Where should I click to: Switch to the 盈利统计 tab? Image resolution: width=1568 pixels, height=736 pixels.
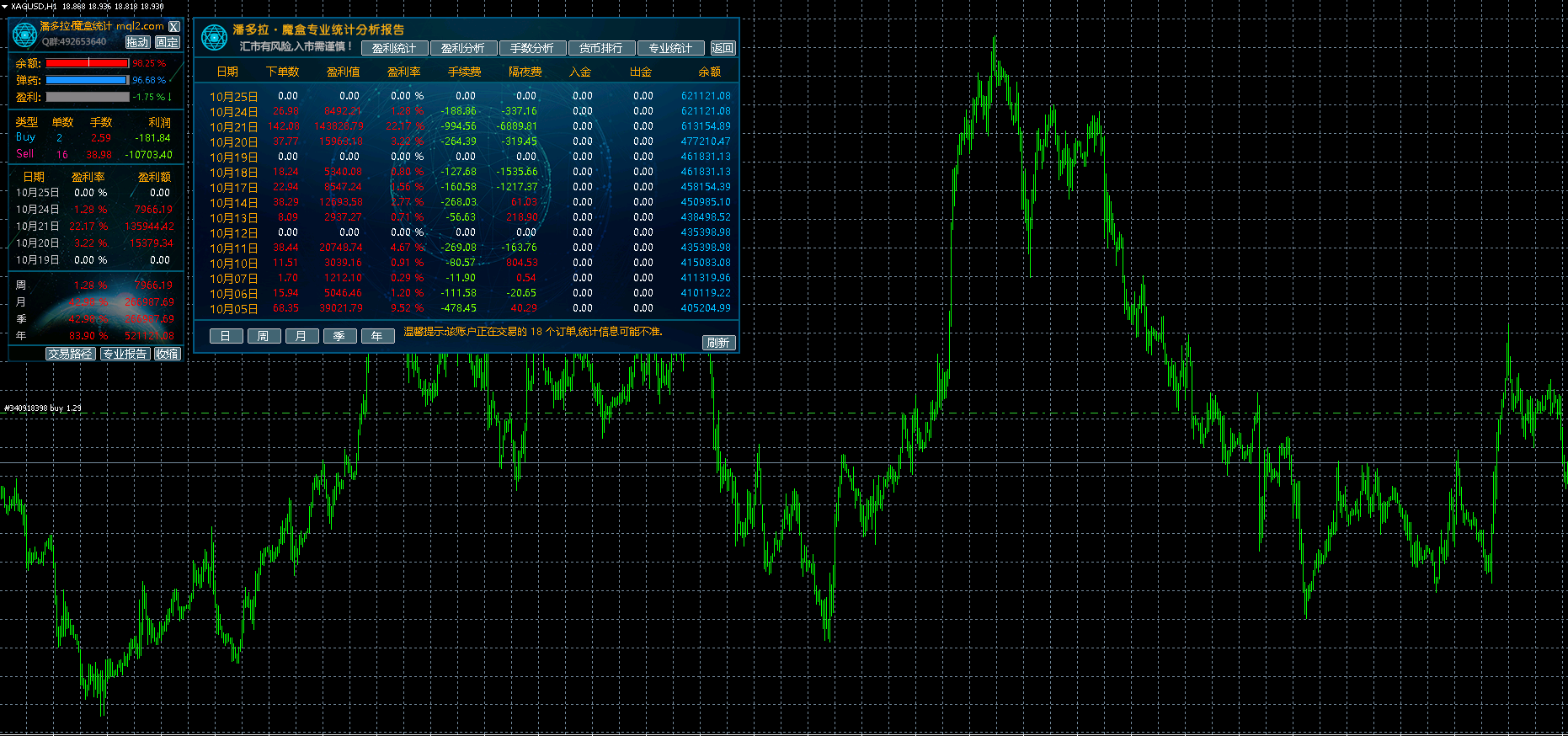[394, 48]
